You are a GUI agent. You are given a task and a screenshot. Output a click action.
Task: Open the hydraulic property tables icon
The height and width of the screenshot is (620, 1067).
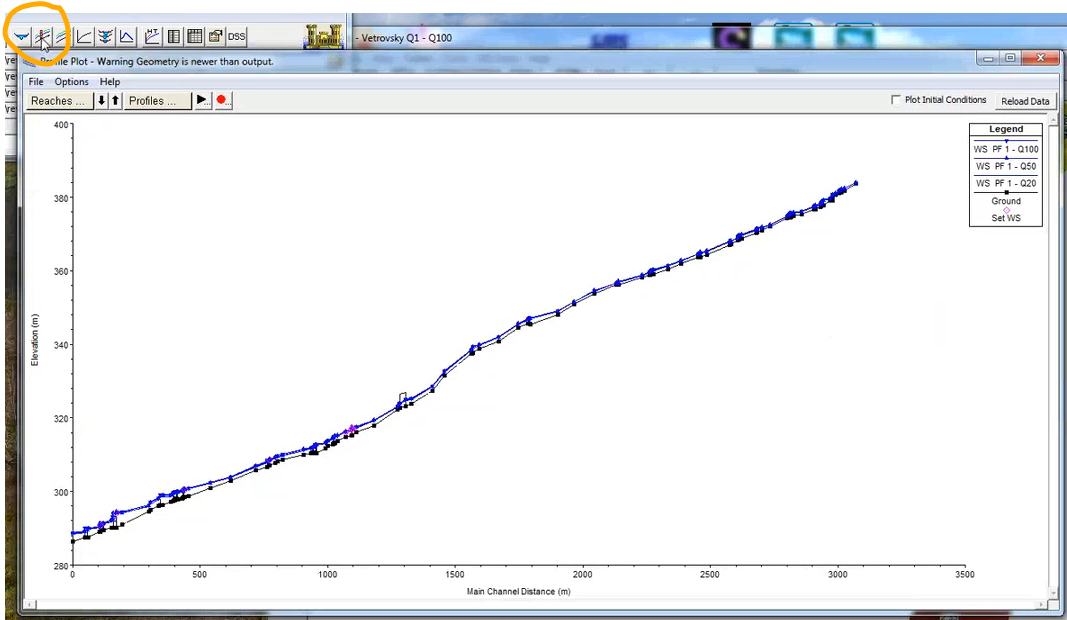[152, 37]
